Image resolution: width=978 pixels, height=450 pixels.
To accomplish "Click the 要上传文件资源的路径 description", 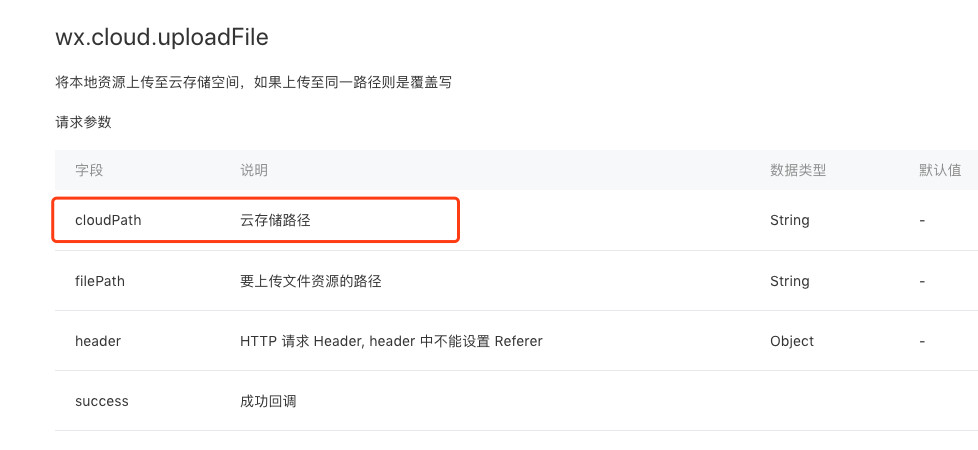I will (310, 281).
